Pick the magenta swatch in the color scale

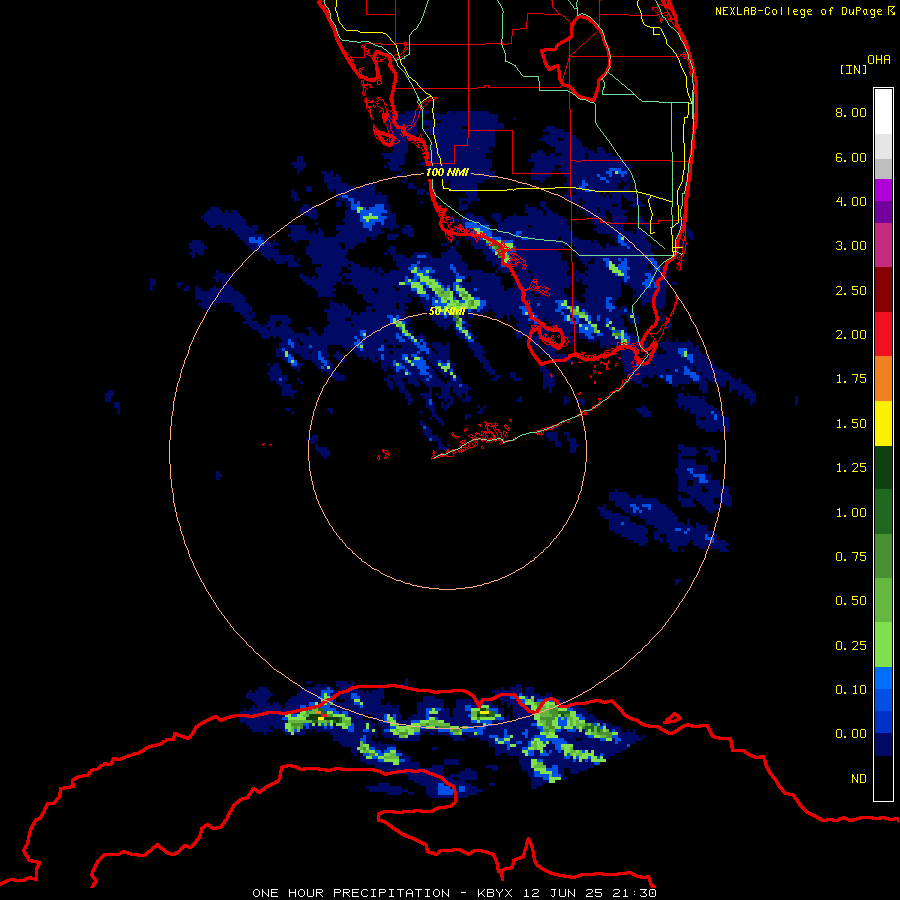[x=883, y=190]
